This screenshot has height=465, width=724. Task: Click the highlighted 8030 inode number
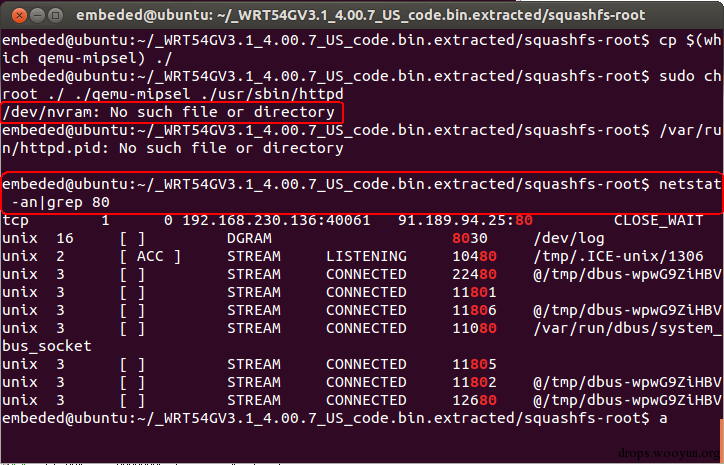click(470, 238)
